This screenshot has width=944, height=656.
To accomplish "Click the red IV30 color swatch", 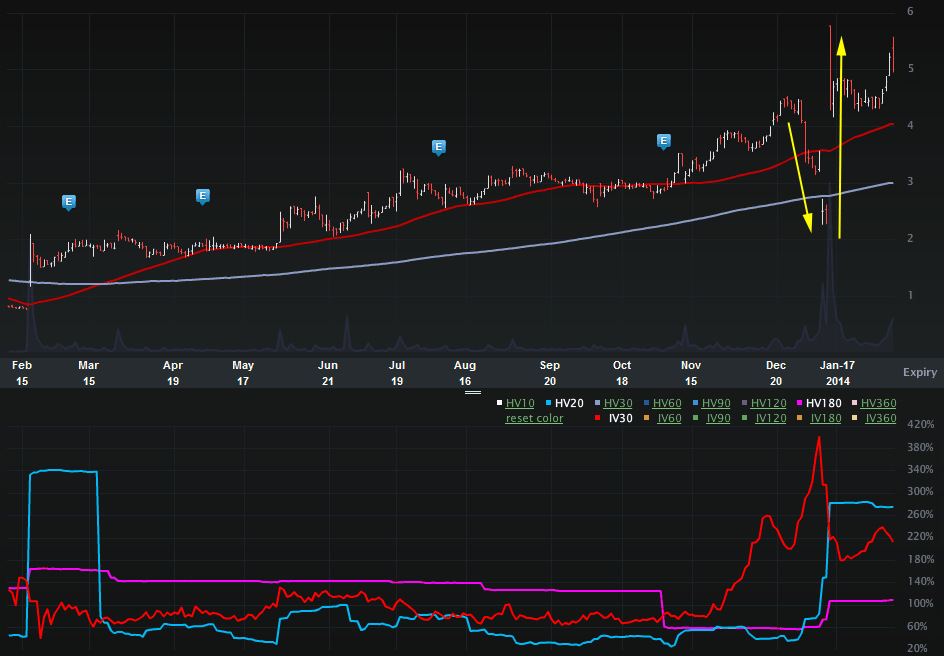I will (599, 418).
